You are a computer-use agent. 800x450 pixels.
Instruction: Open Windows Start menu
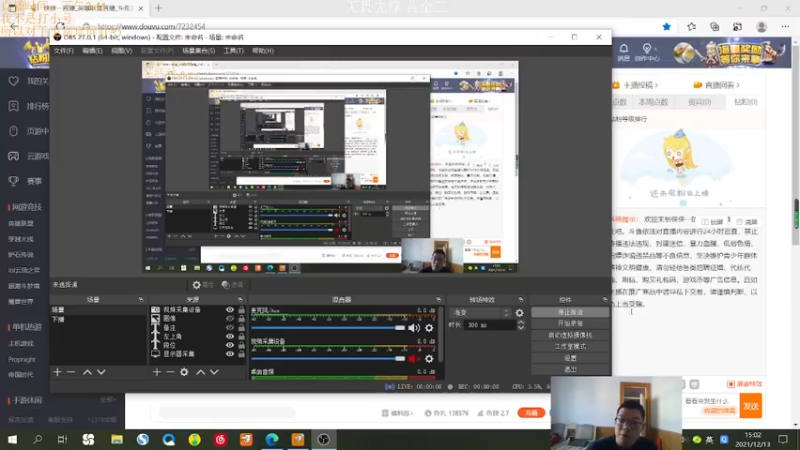point(12,439)
